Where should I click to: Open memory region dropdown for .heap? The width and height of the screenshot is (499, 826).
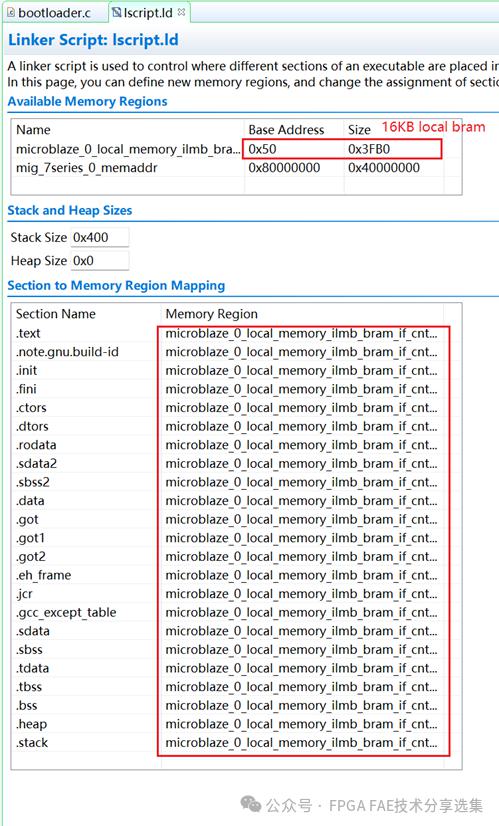tap(301, 724)
